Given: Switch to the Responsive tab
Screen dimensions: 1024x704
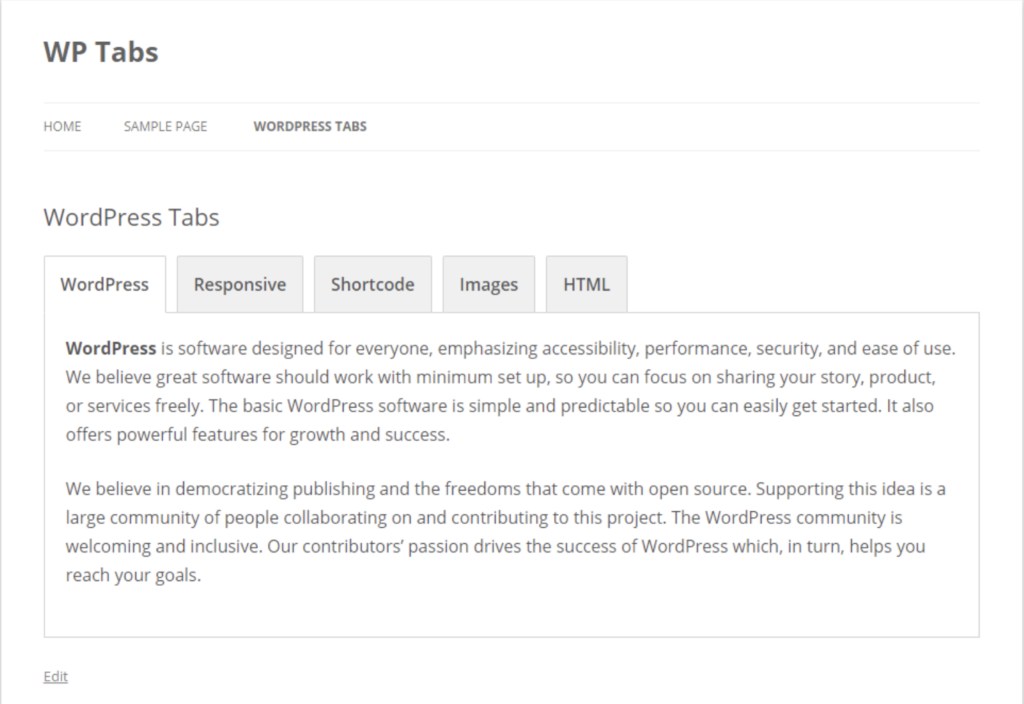Looking at the screenshot, I should click(240, 284).
